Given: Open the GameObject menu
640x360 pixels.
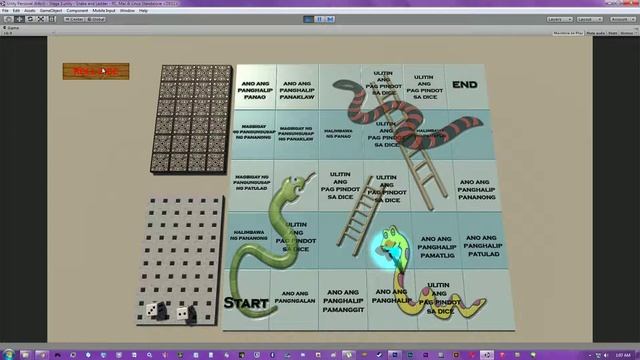Looking at the screenshot, I should click(x=51, y=11).
